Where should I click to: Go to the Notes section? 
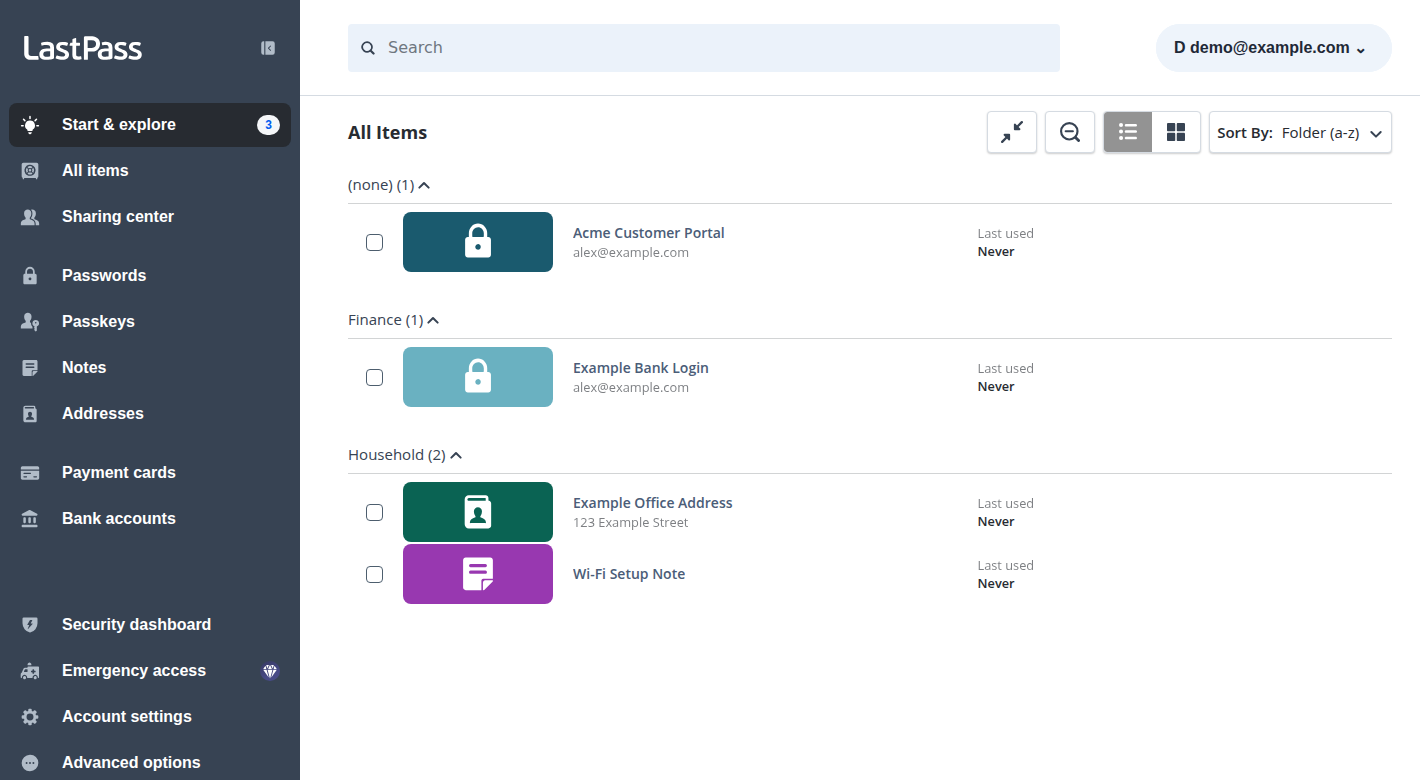pyautogui.click(x=150, y=368)
